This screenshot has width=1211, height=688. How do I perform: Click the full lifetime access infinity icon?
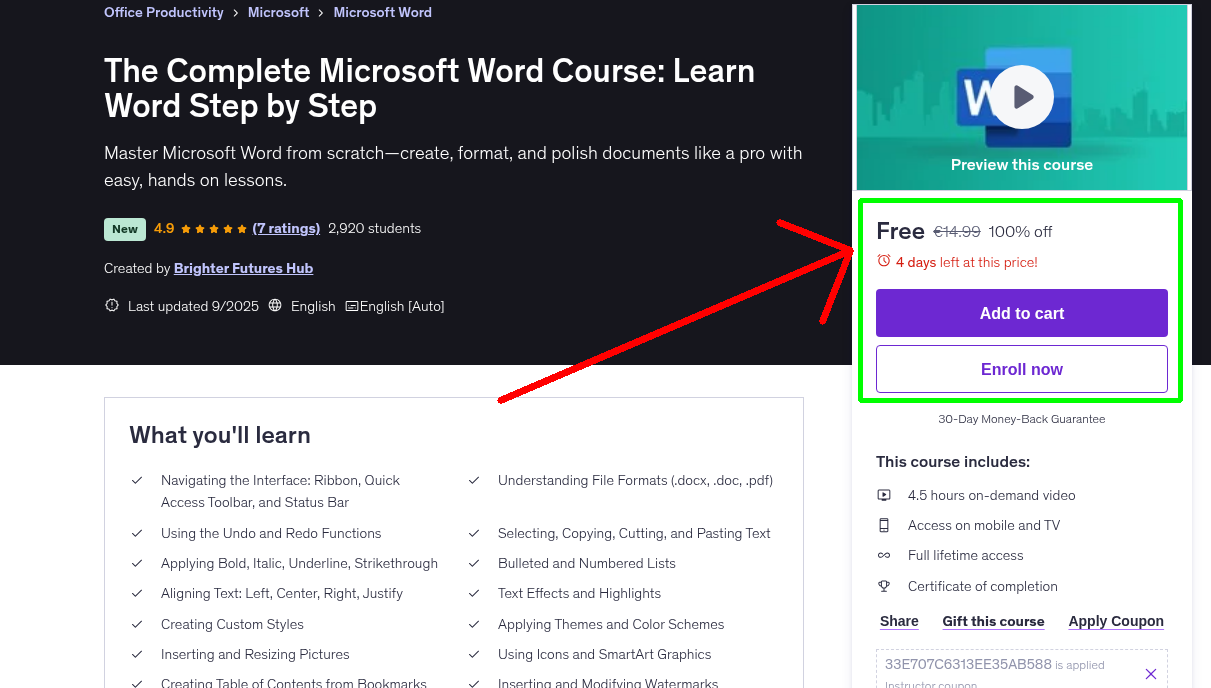pyautogui.click(x=884, y=555)
